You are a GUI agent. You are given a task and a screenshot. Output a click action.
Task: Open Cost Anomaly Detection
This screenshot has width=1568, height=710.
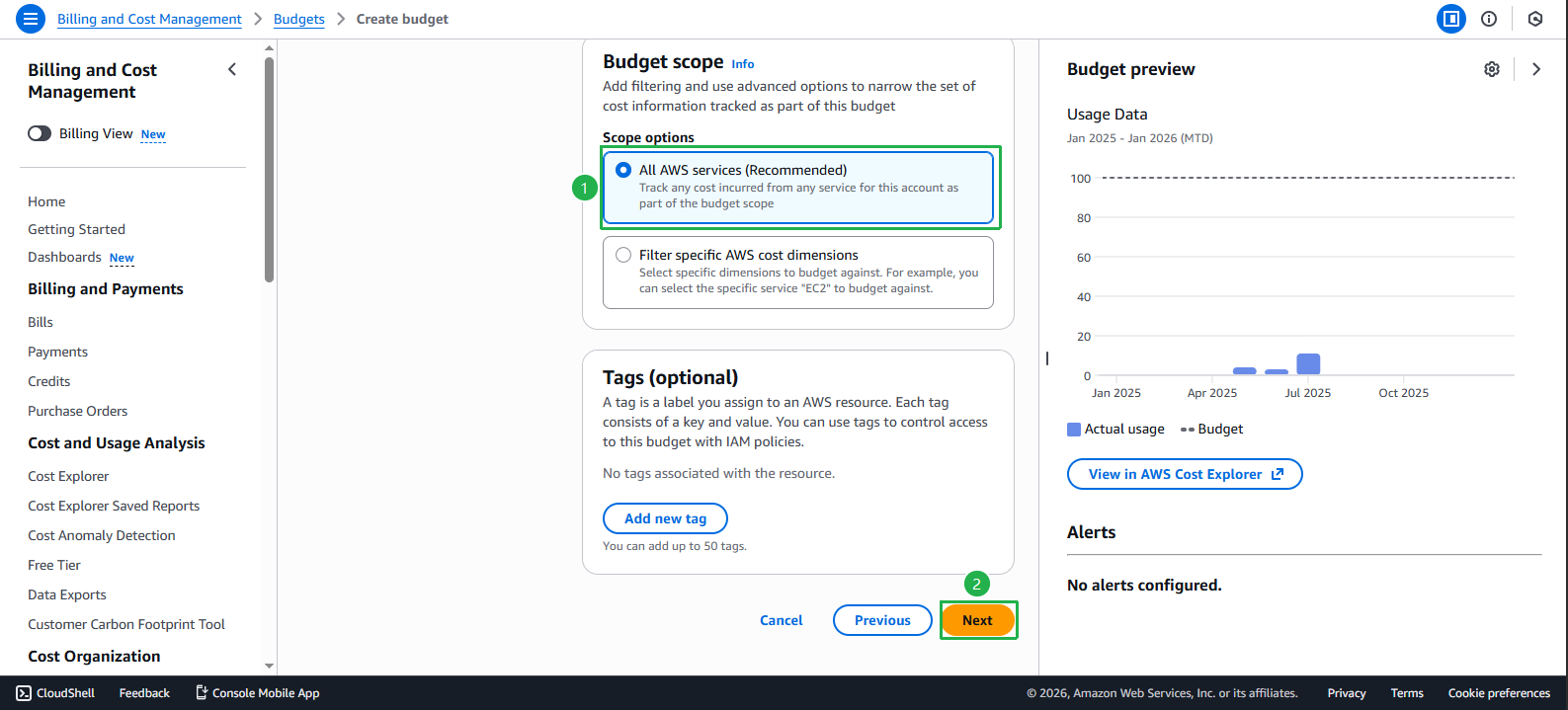click(102, 535)
